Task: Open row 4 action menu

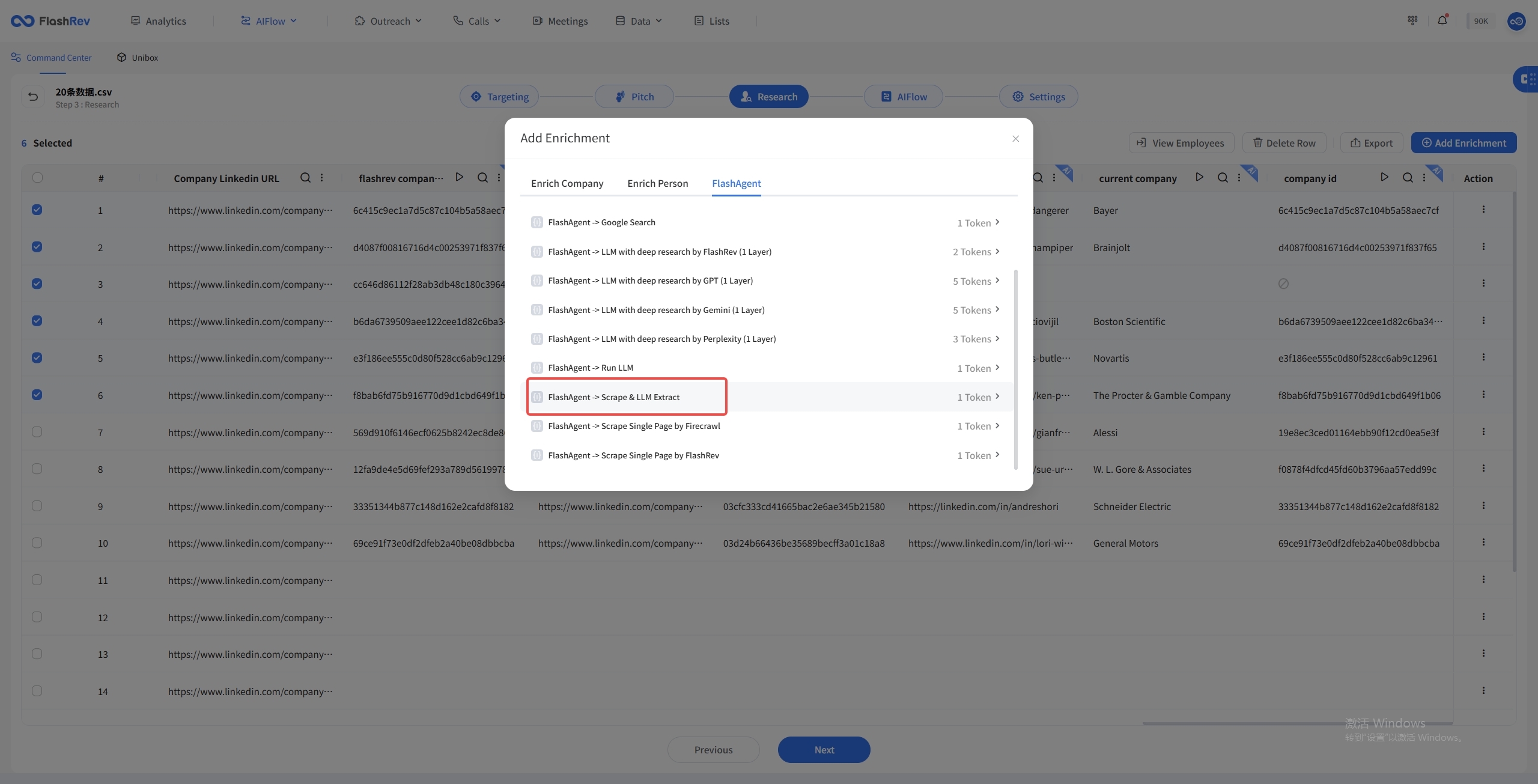Action: (x=1483, y=321)
